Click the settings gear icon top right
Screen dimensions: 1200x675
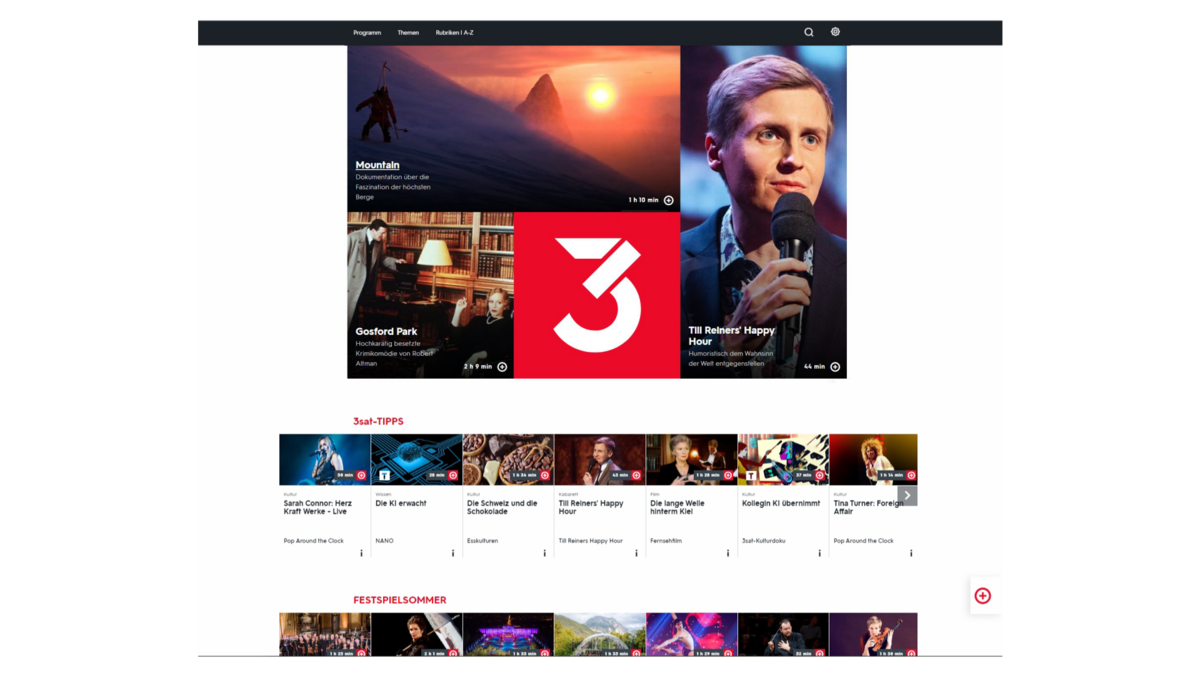point(835,31)
